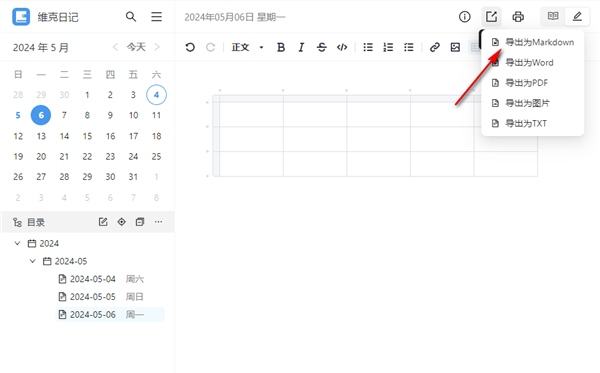
Task: Open the hamburger menu in sidebar
Action: [156, 17]
